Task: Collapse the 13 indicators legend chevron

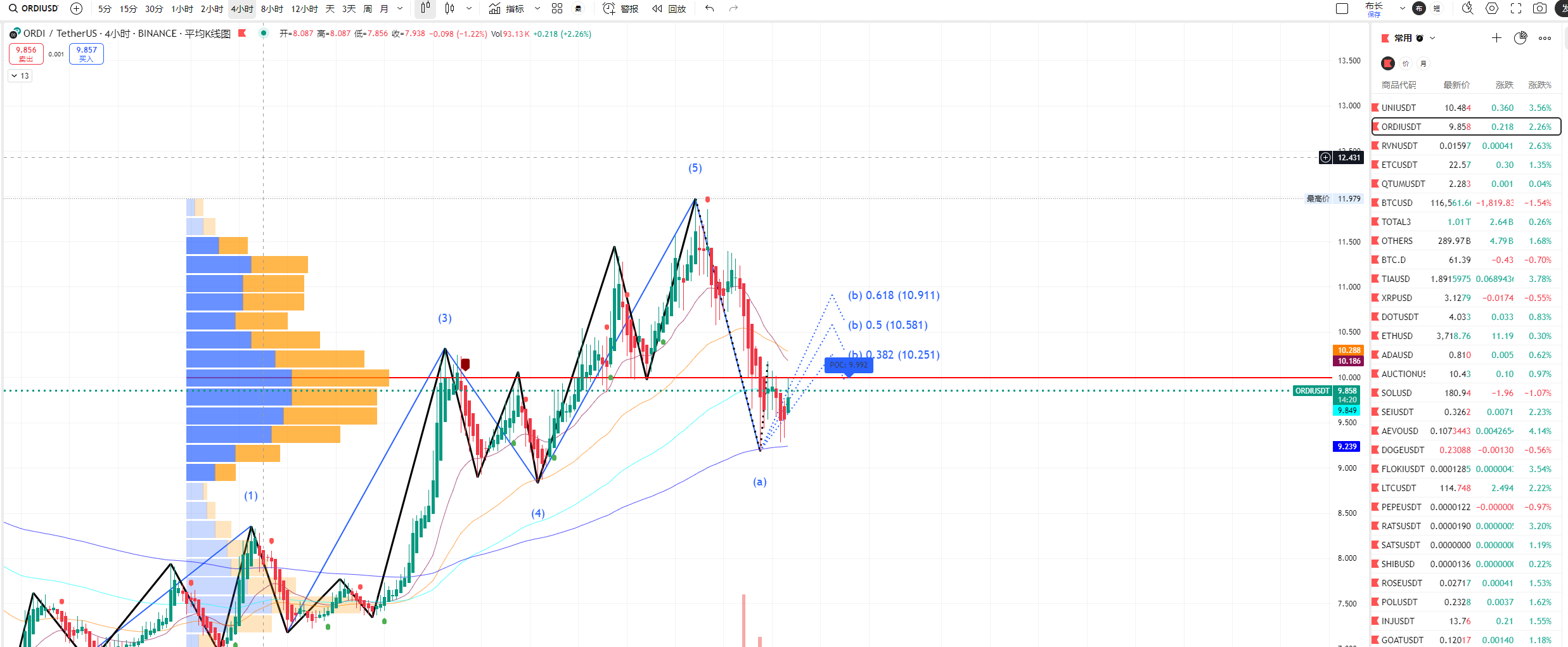Action: [20, 75]
